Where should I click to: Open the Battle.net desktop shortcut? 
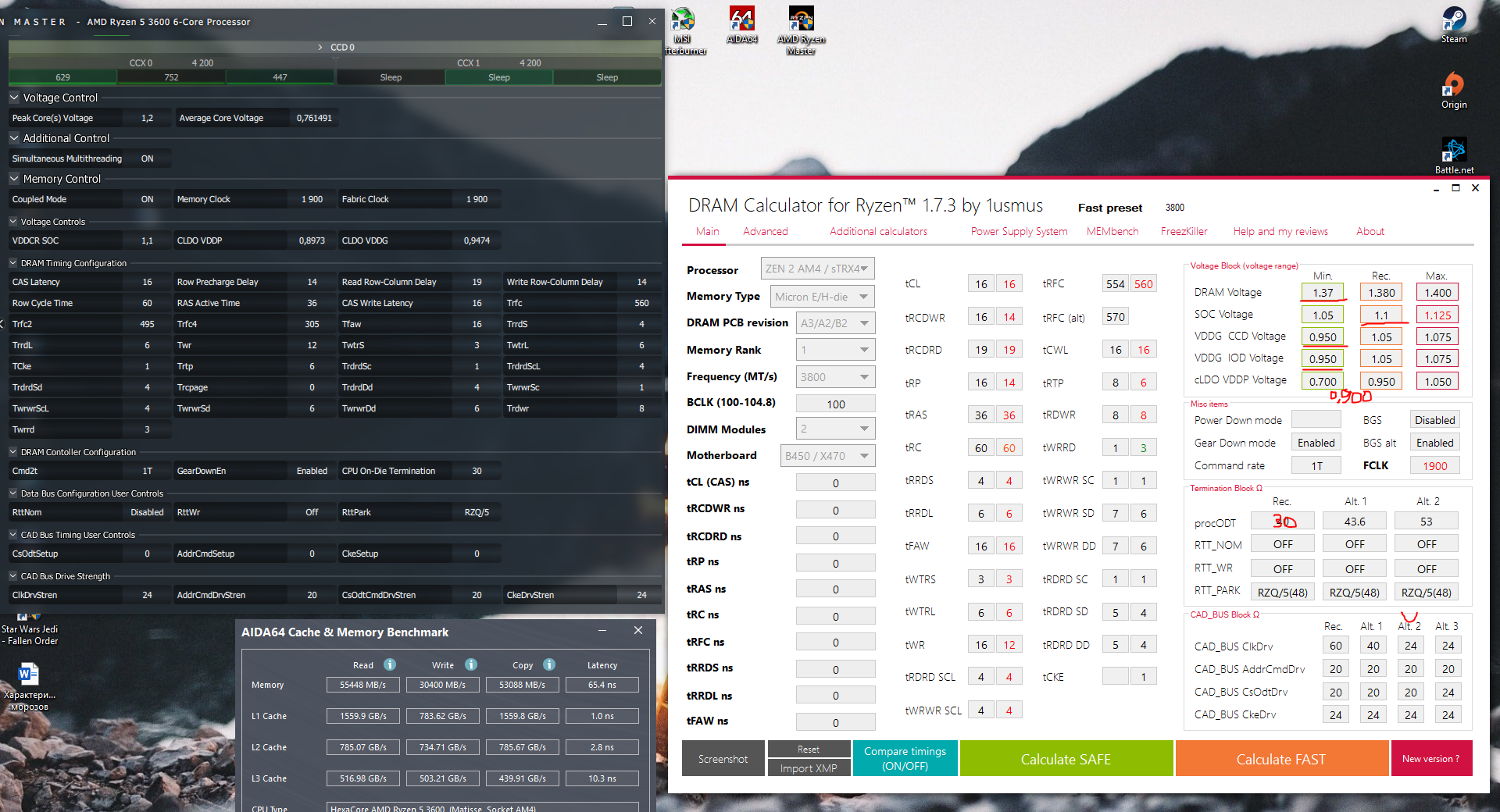click(x=1454, y=155)
